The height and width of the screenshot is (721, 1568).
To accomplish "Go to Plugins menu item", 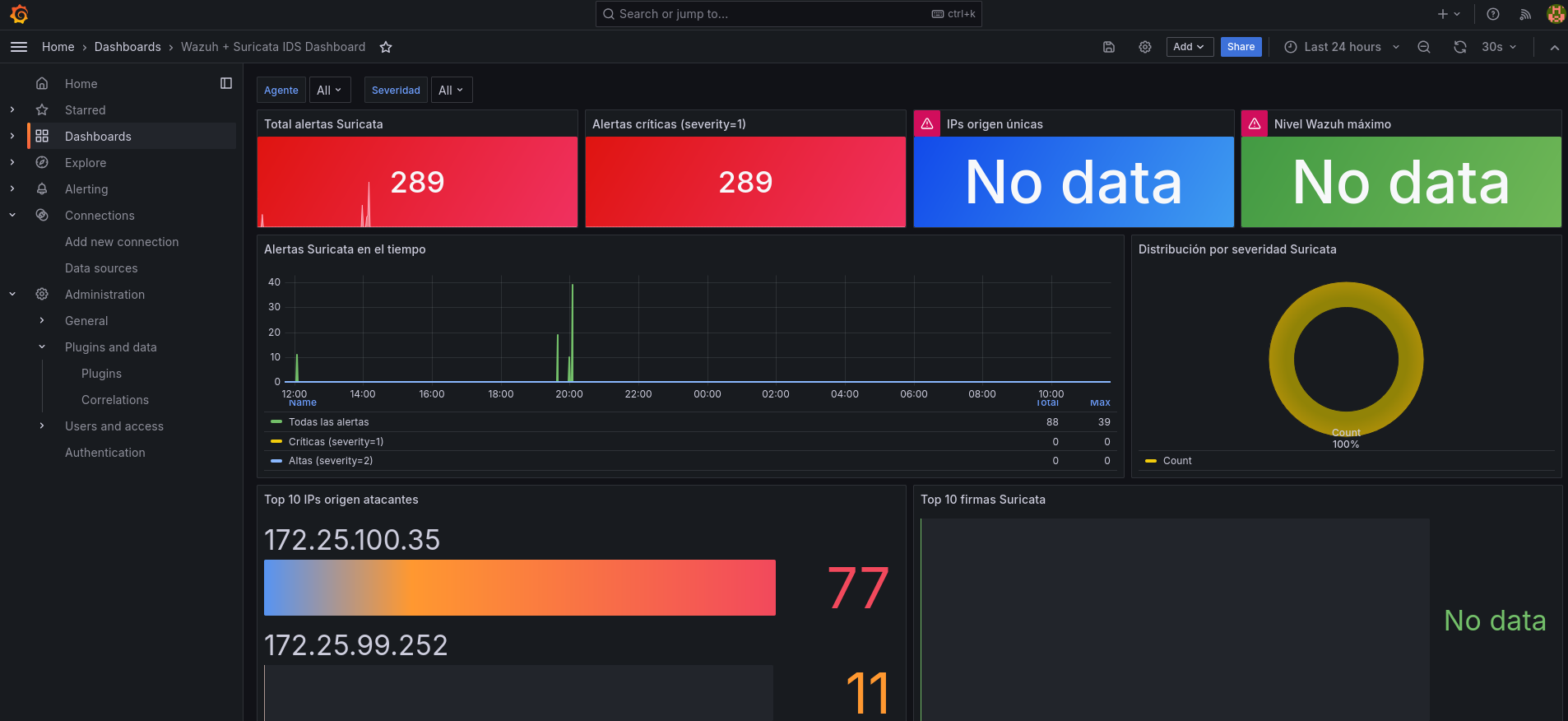I will coord(101,373).
